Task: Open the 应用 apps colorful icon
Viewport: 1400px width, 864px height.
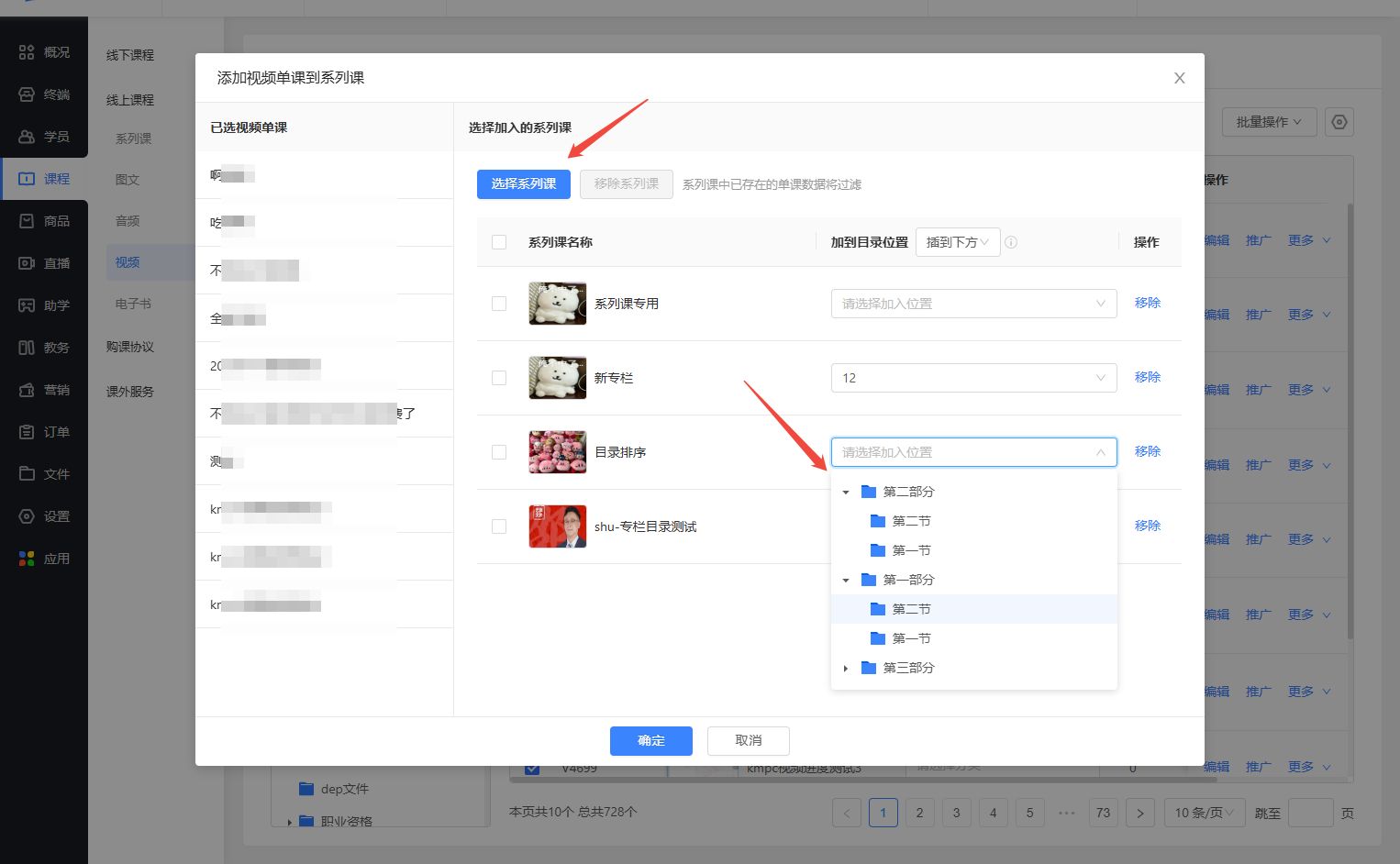Action: pyautogui.click(x=27, y=559)
